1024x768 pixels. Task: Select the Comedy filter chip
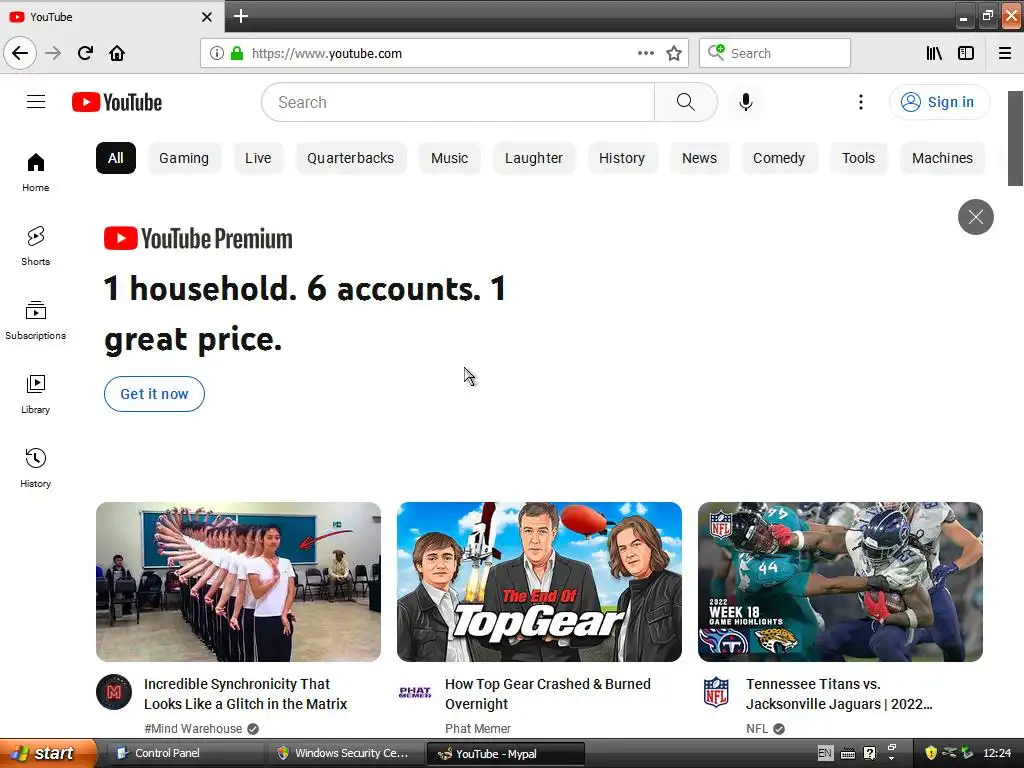pos(779,158)
